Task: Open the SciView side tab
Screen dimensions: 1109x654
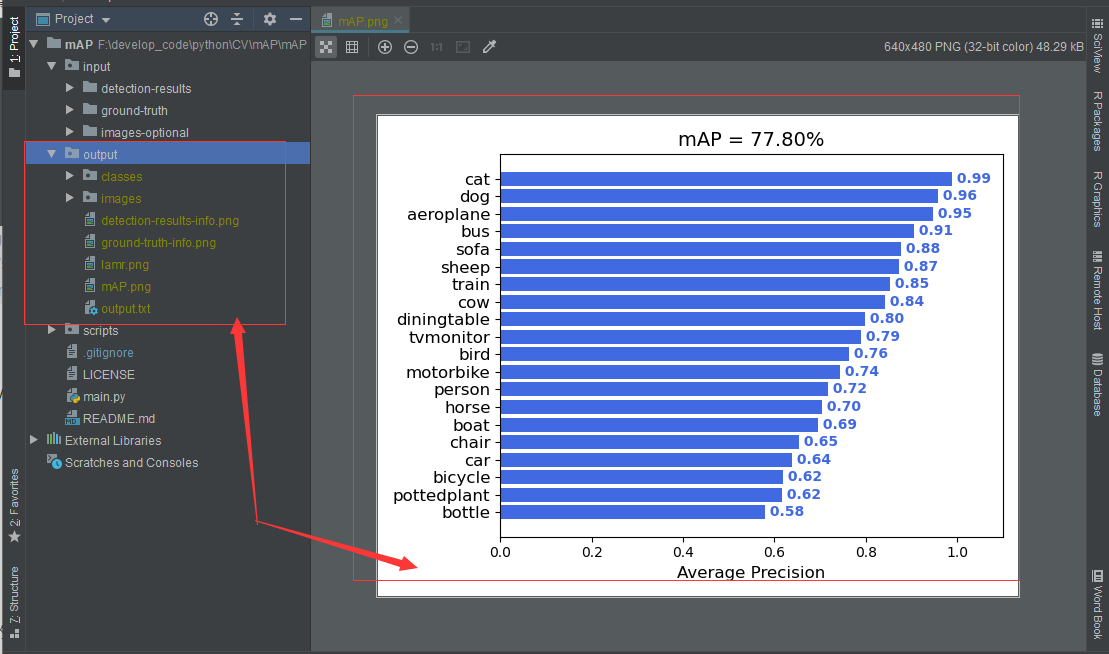Action: click(x=1098, y=45)
